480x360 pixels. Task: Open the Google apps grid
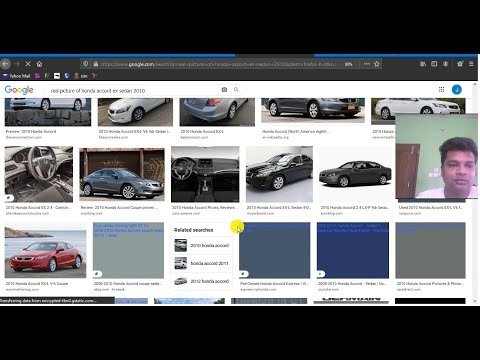click(x=441, y=90)
